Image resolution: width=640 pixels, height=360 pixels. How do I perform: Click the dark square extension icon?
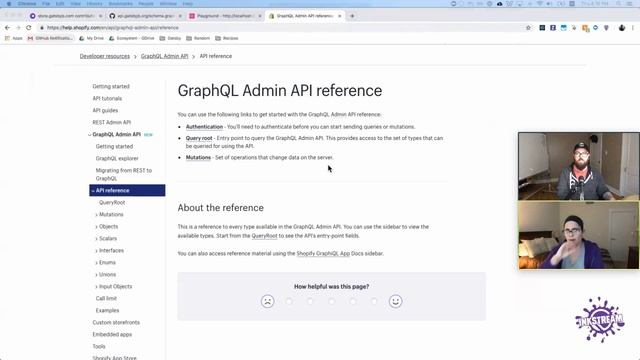point(542,28)
